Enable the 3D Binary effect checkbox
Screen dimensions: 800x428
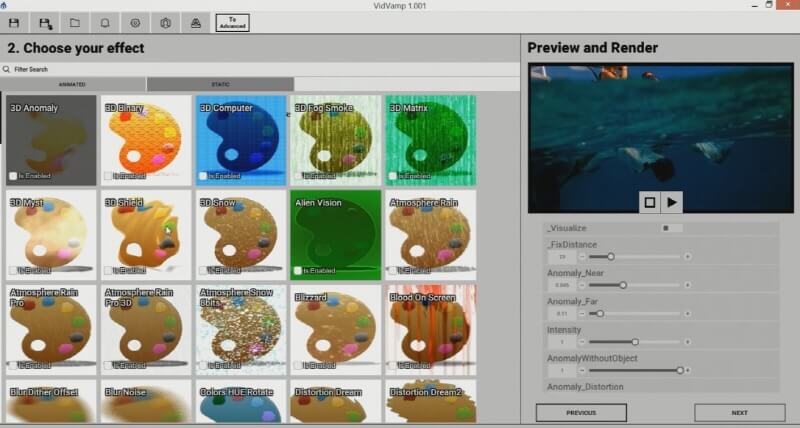click(108, 176)
